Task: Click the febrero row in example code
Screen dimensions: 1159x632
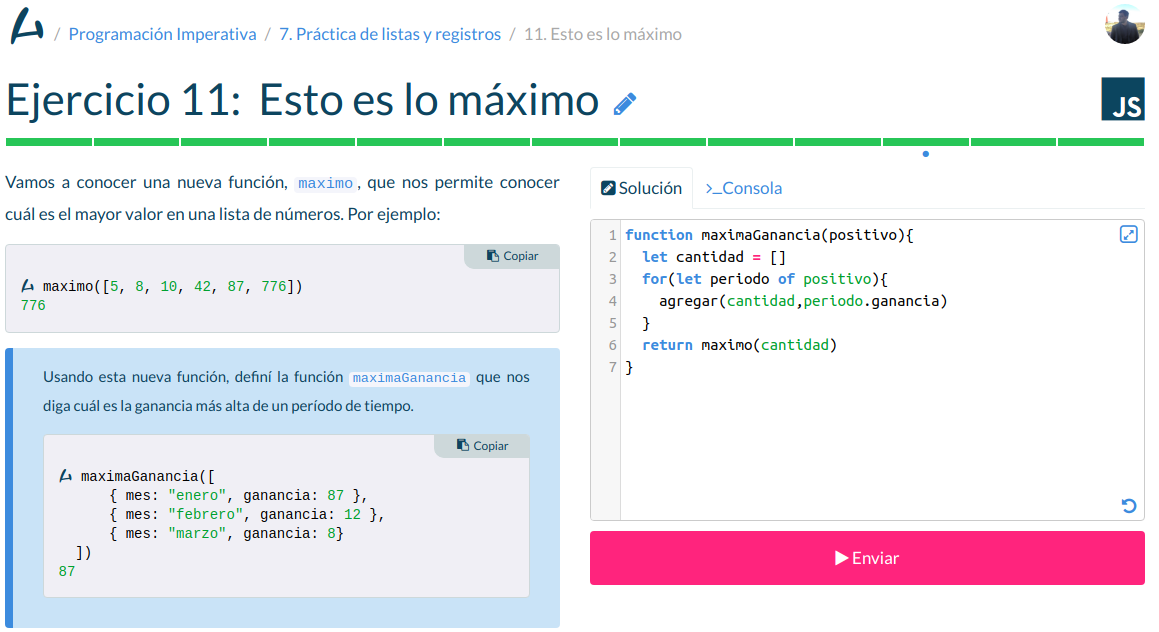Action: click(x=247, y=514)
